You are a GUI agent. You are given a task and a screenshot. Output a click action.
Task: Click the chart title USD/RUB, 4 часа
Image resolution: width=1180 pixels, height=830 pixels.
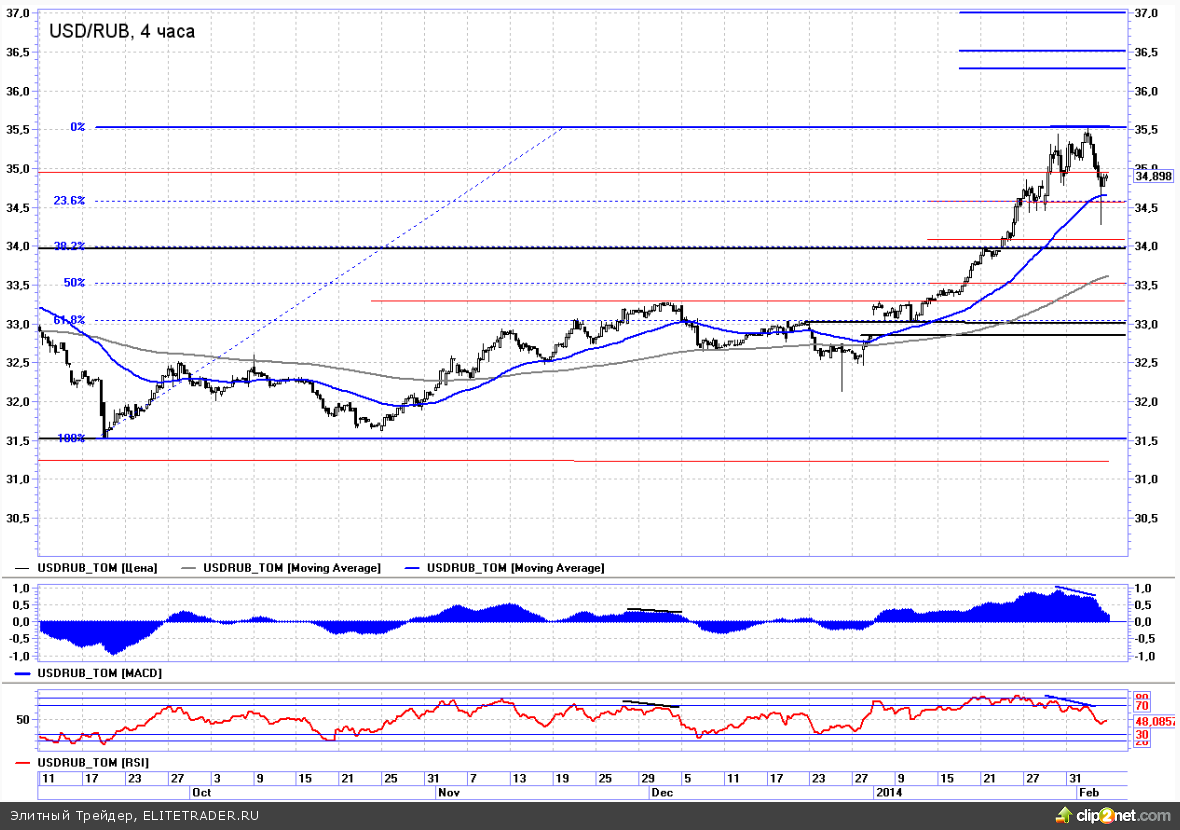coord(122,31)
